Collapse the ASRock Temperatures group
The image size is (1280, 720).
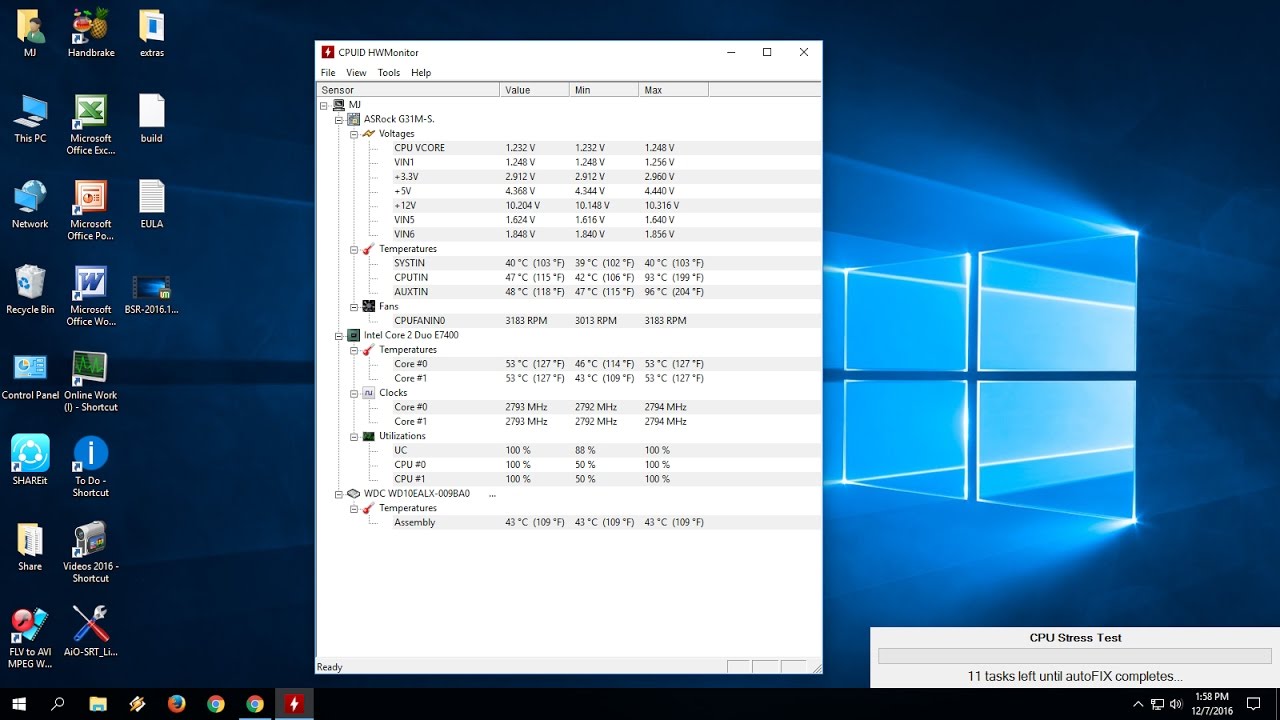tap(354, 249)
